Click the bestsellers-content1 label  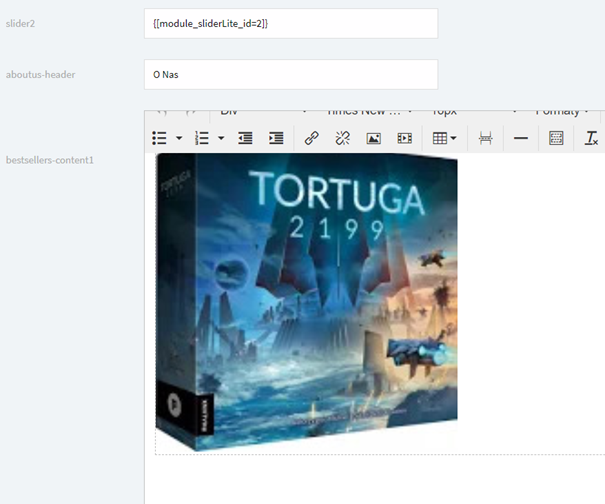(49, 160)
